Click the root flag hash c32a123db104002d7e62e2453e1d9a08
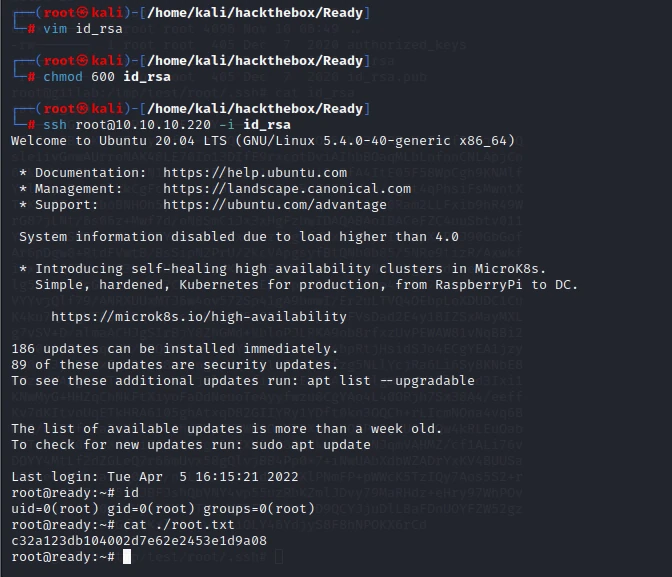Screen dimensions: 672x577 tap(139, 541)
